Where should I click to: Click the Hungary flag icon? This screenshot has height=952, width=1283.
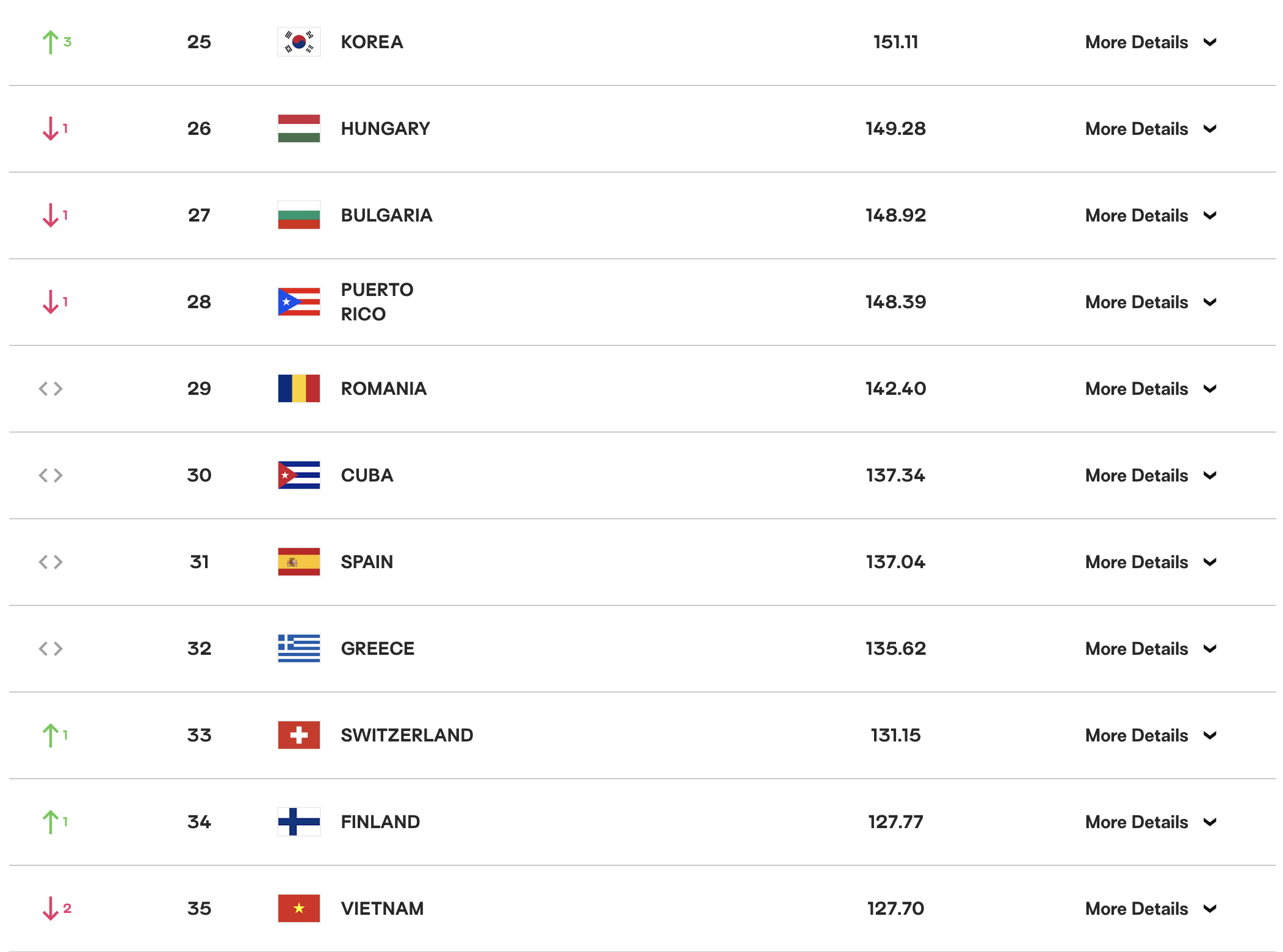pos(298,129)
